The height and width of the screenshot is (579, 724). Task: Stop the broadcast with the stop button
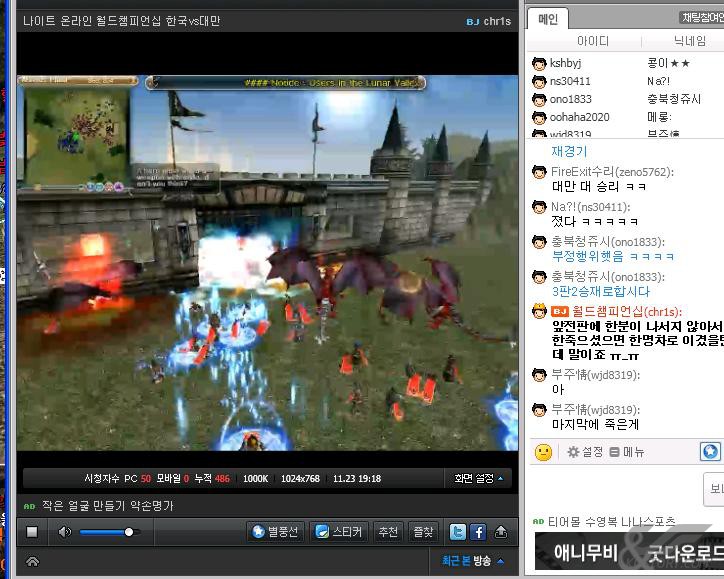coord(32,532)
